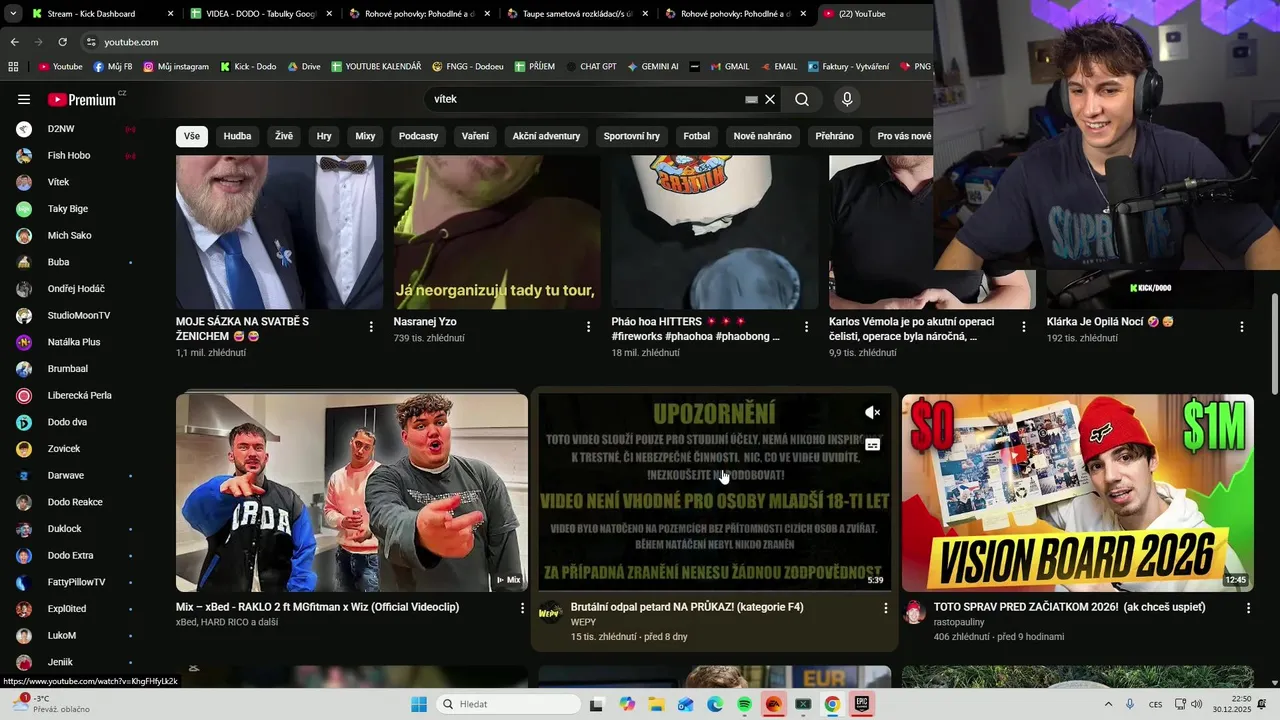
Task: Open 'CHAT GPT' bookmark
Action: tap(591, 67)
